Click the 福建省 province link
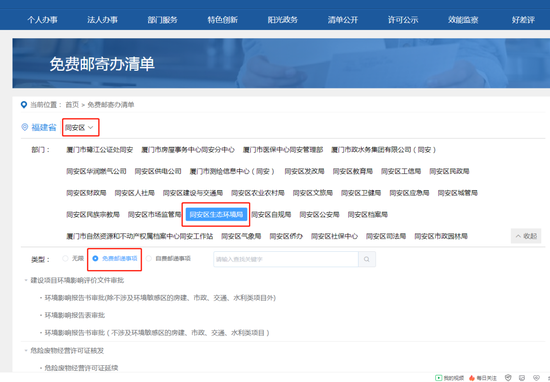 (44, 127)
